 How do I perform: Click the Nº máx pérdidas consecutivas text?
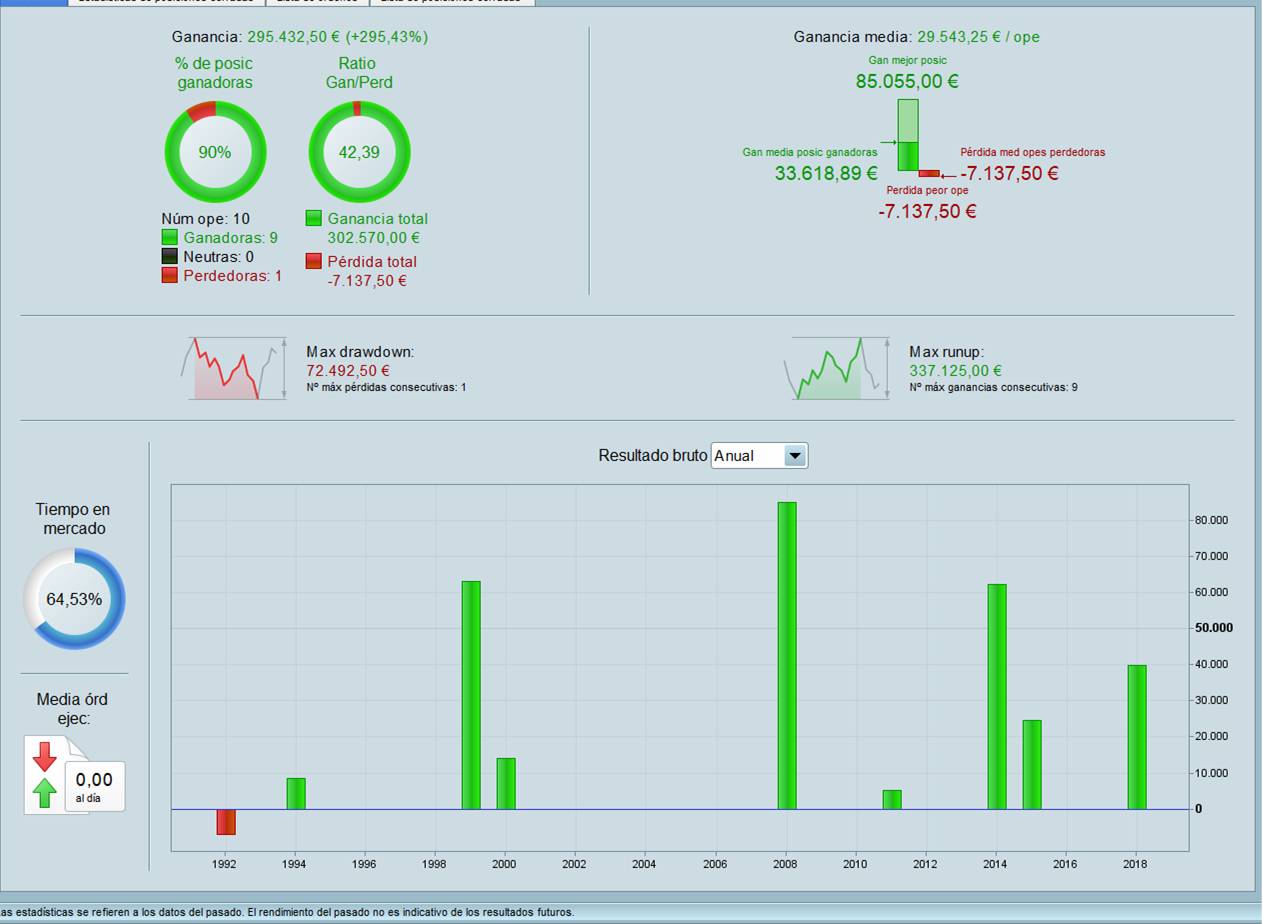386,387
